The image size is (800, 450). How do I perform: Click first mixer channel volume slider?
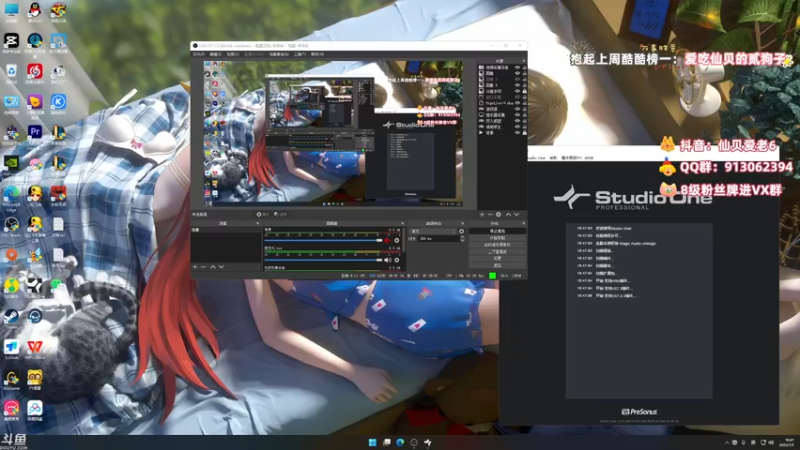coord(323,240)
